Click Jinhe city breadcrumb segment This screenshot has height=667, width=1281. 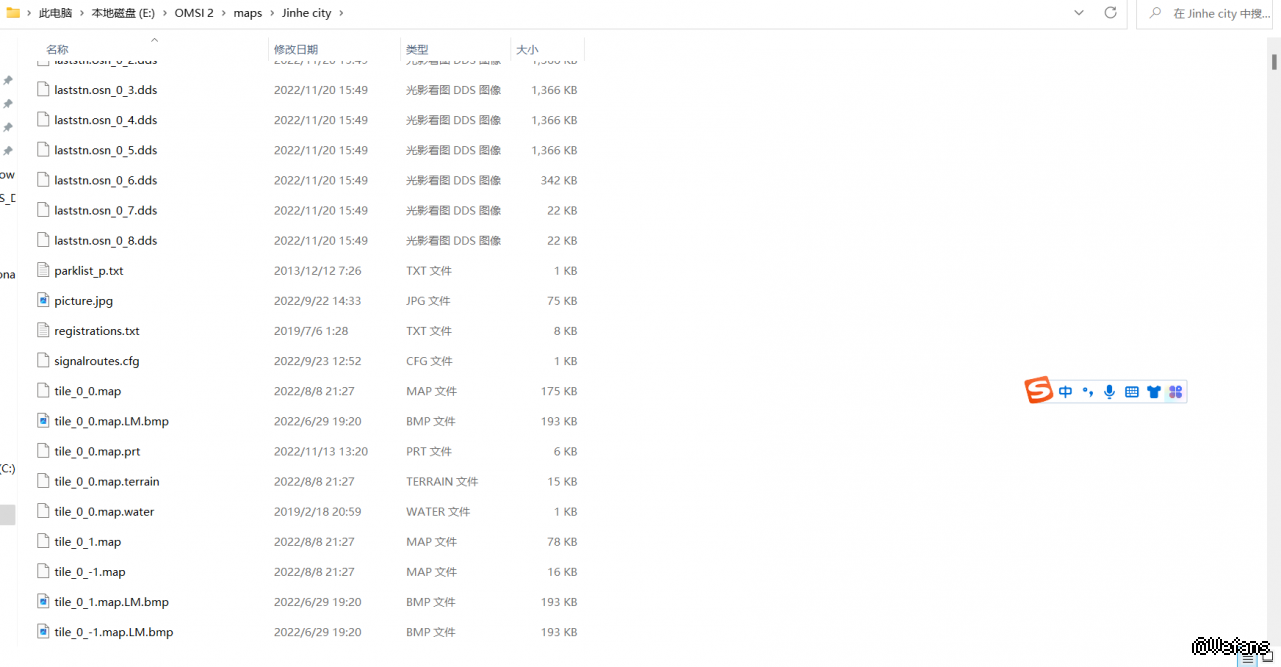(307, 13)
